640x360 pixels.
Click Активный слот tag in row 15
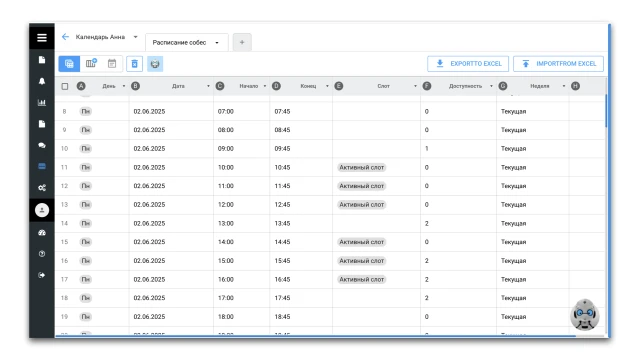(x=362, y=242)
